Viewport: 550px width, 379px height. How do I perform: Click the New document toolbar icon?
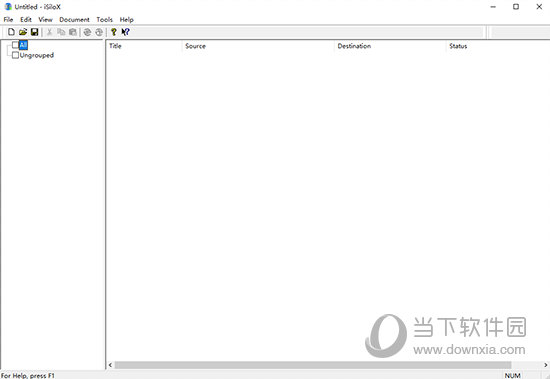(11, 32)
